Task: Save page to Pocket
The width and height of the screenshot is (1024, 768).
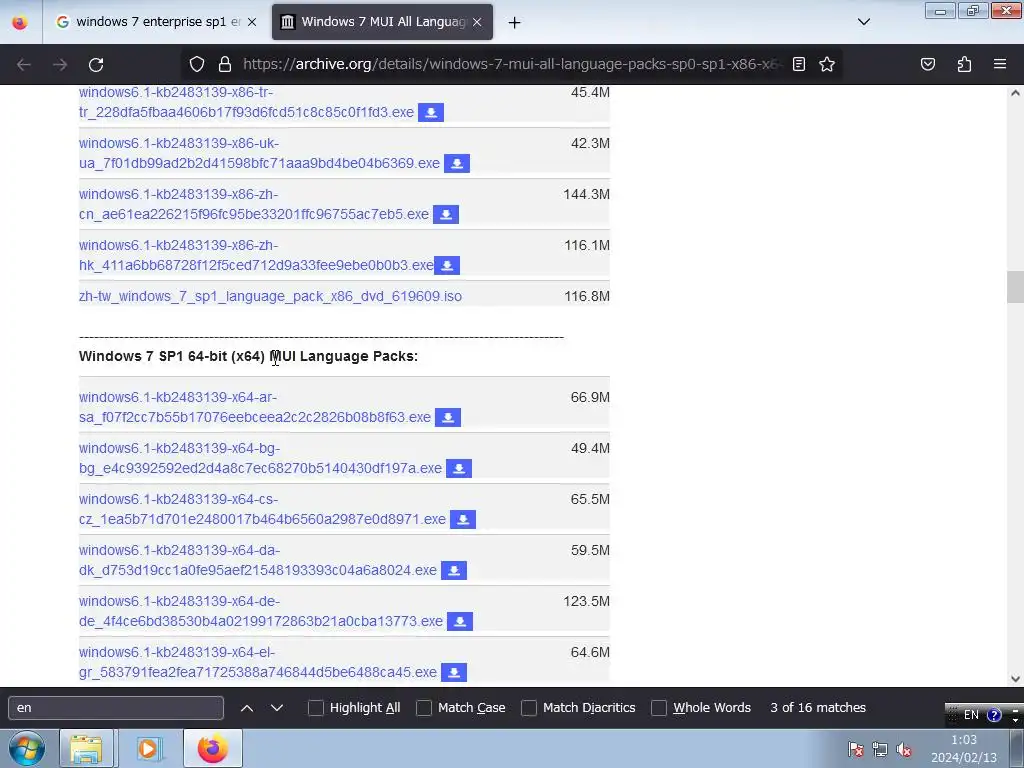Action: [927, 64]
